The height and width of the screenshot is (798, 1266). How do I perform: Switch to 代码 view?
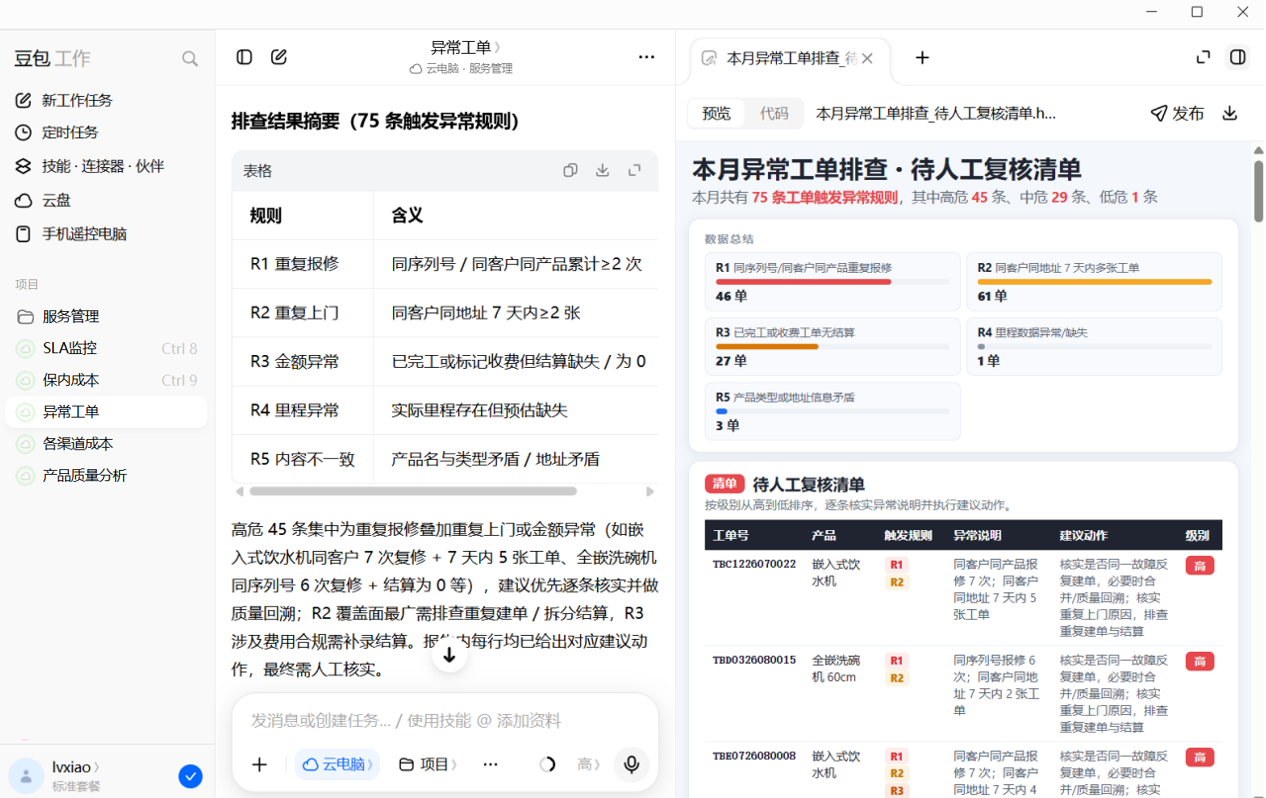pyautogui.click(x=774, y=113)
